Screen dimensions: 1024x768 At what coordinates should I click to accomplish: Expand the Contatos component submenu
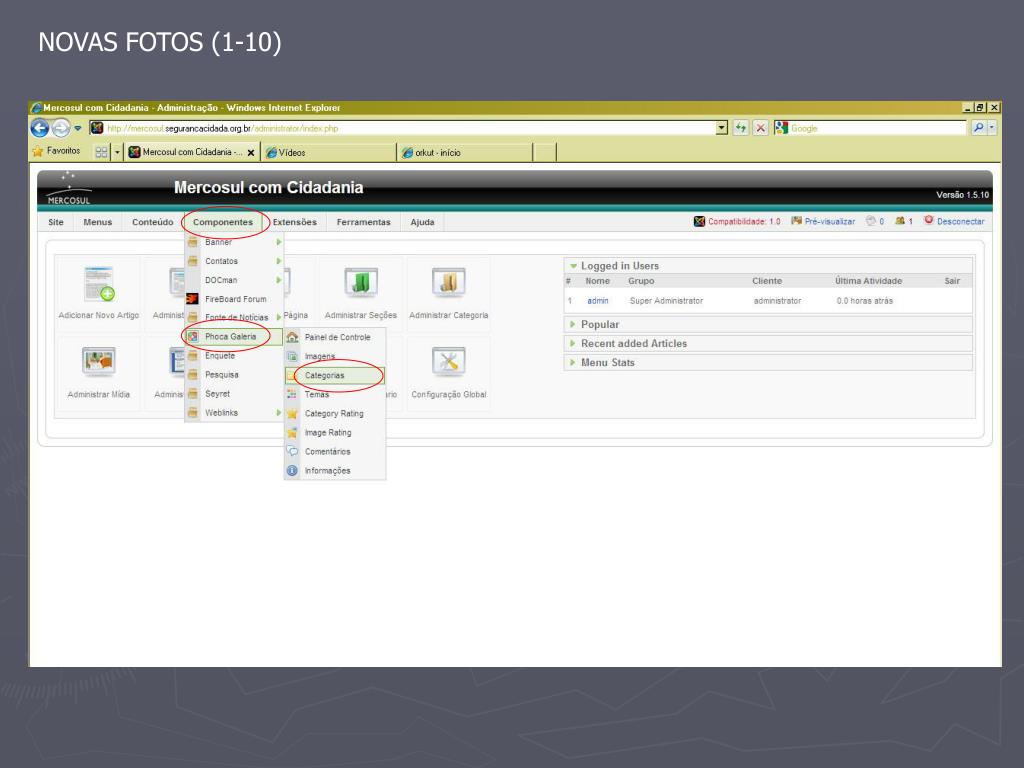point(234,261)
